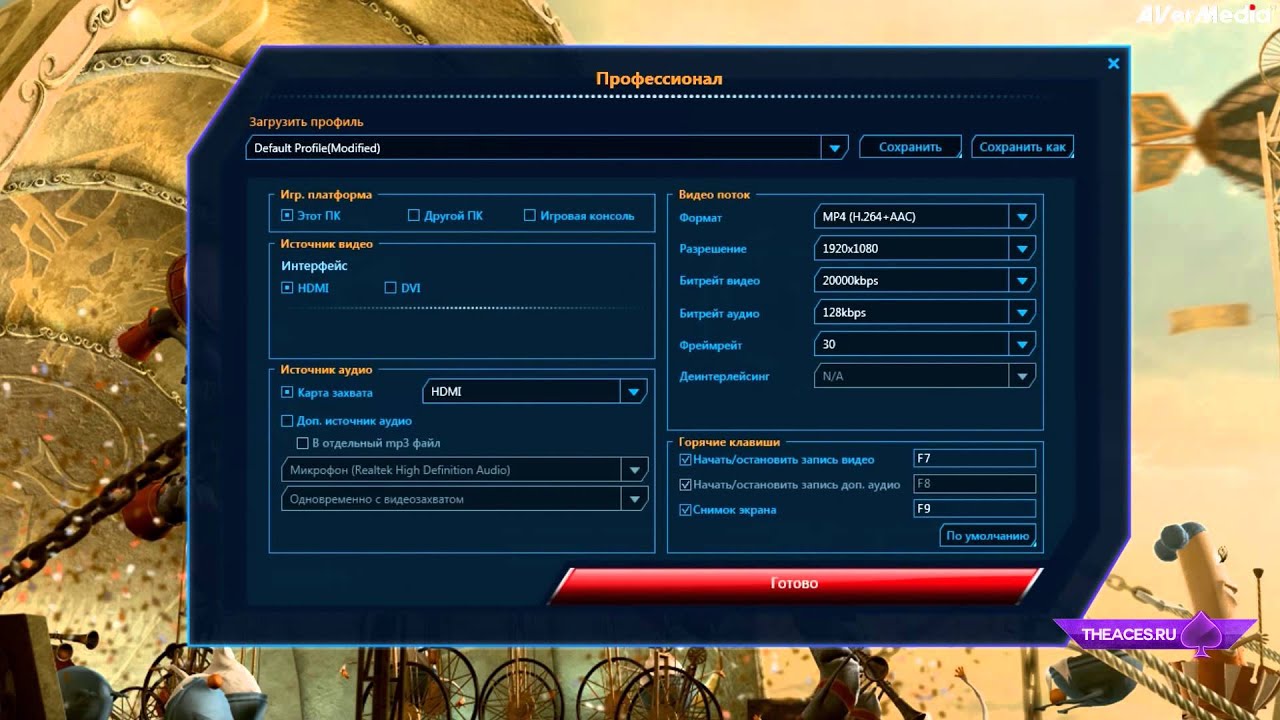Open the Битрейт аудио 128kbps dropdown
Viewport: 1280px width, 720px height.
(x=925, y=313)
